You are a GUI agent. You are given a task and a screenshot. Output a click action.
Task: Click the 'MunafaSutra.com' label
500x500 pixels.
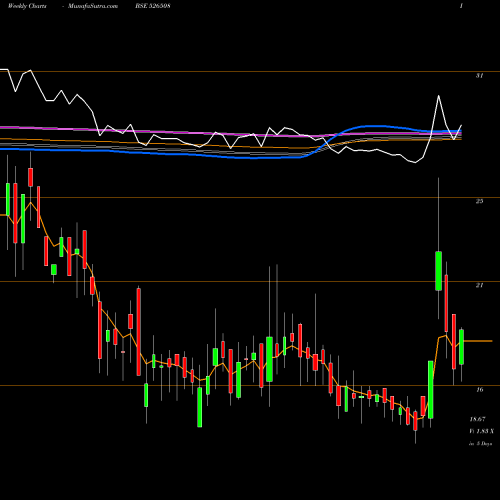tap(93, 6)
